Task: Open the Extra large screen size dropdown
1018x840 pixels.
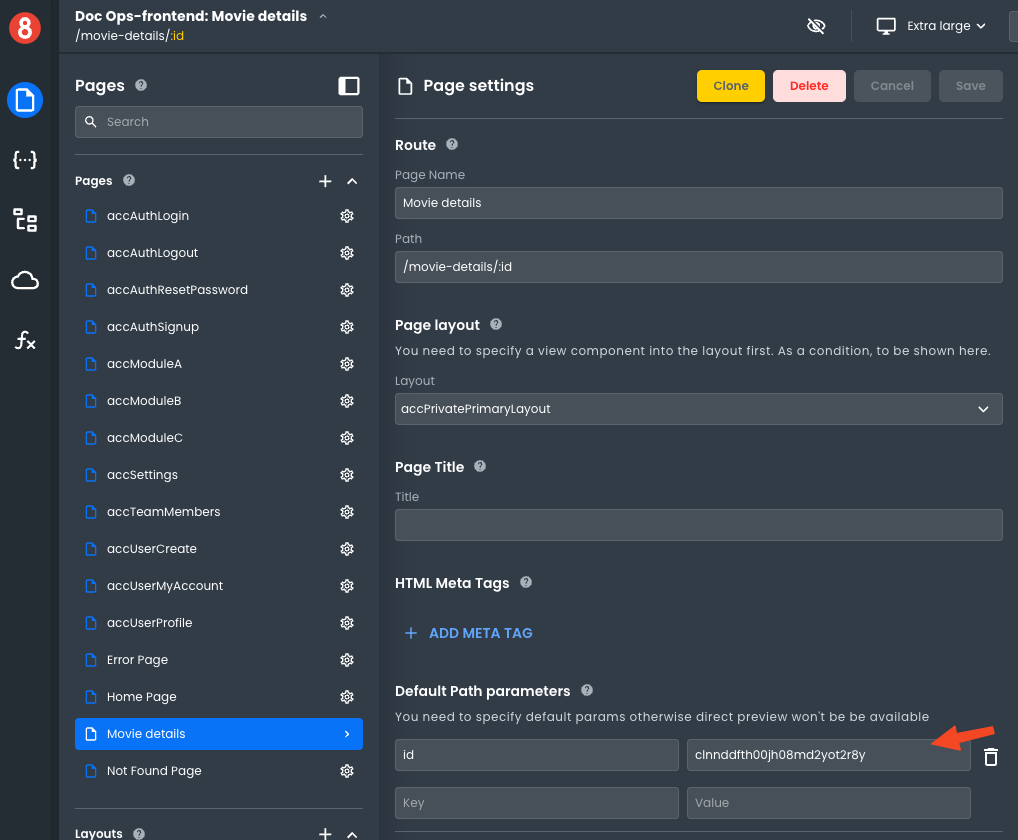Action: click(931, 26)
